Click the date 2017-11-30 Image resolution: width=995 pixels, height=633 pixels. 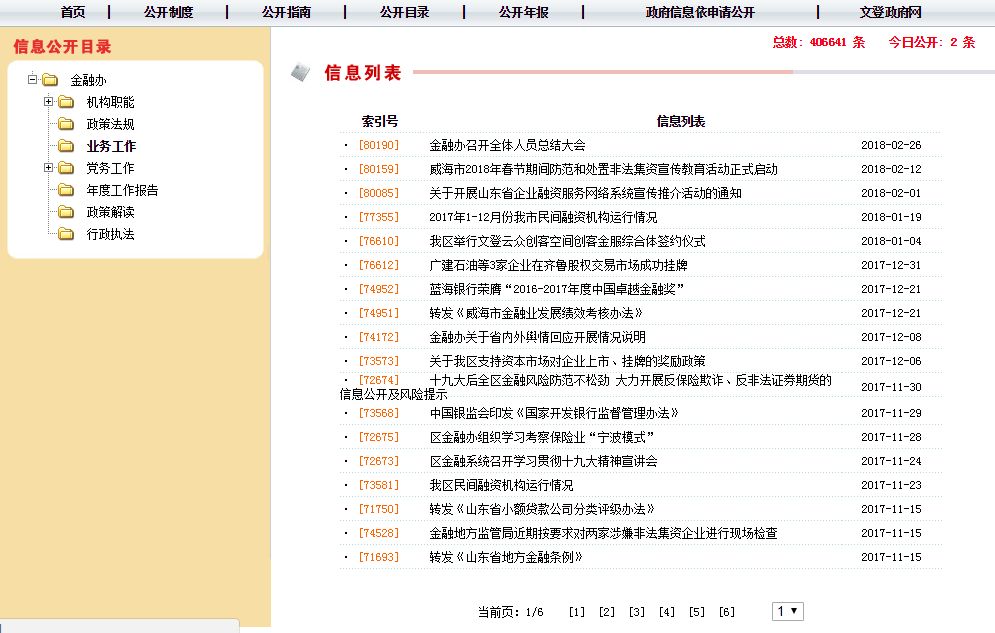click(891, 387)
